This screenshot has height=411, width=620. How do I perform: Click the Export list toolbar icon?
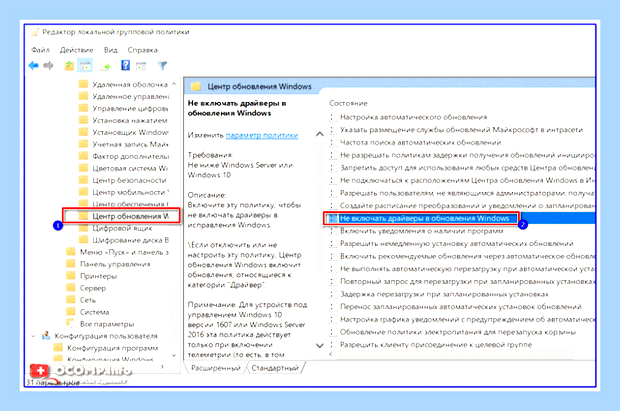(106, 66)
